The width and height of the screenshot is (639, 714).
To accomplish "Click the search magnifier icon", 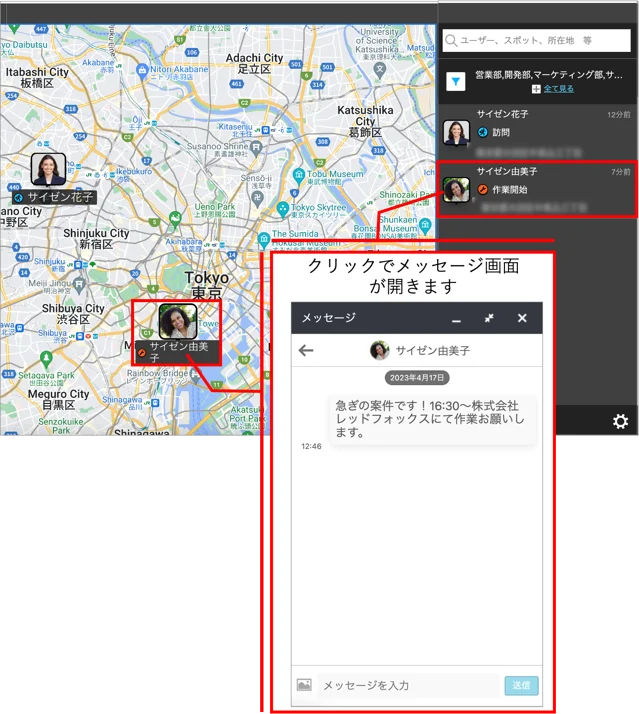I will point(451,41).
